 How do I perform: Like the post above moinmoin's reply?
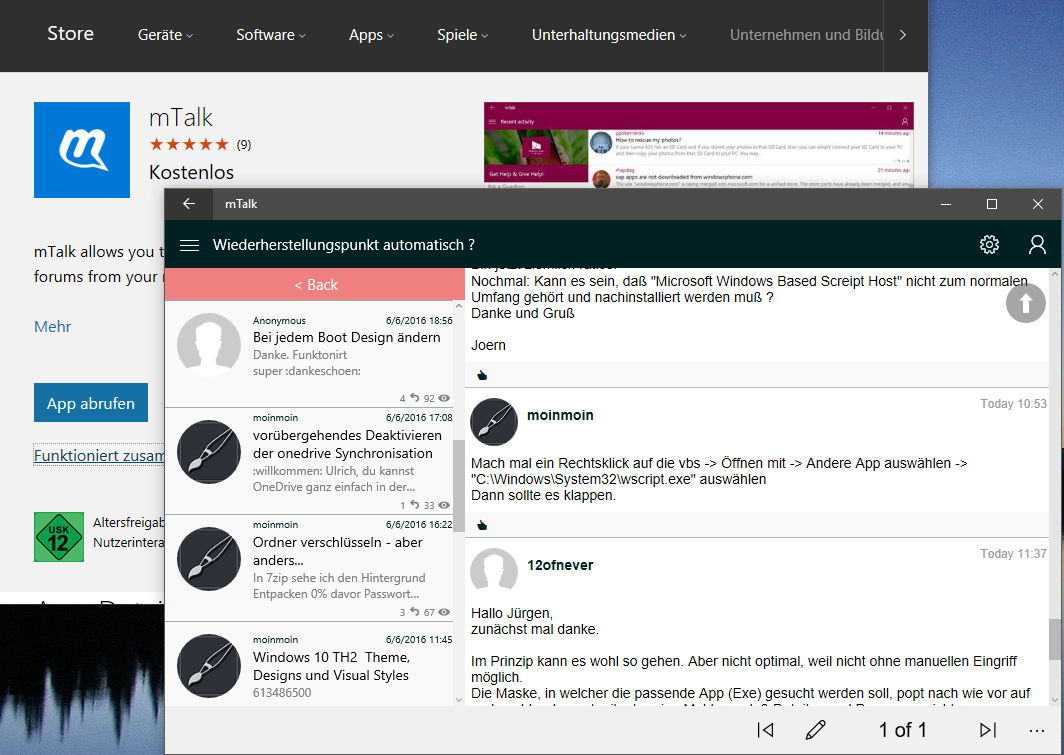pos(482,375)
